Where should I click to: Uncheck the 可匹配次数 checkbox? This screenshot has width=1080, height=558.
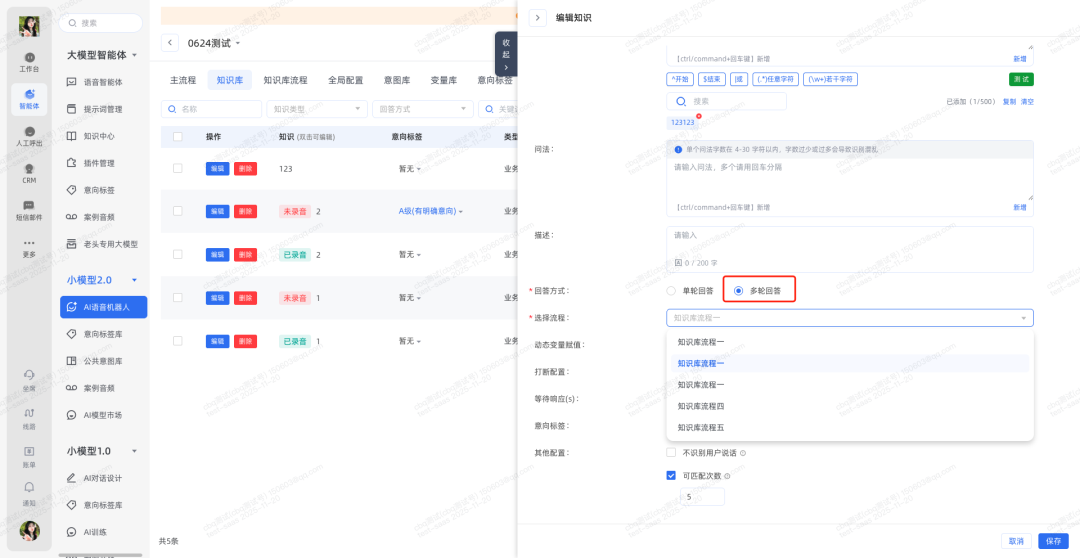[672, 475]
